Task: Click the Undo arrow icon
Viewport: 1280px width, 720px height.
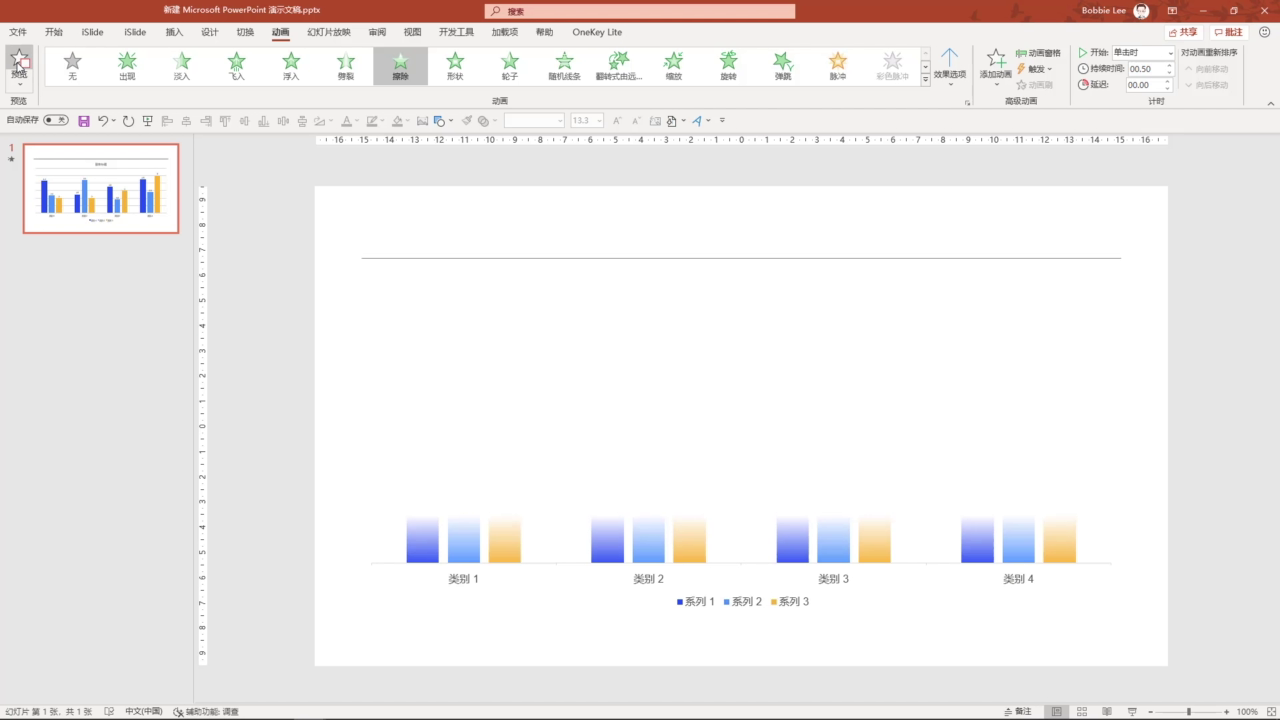Action: tap(102, 121)
